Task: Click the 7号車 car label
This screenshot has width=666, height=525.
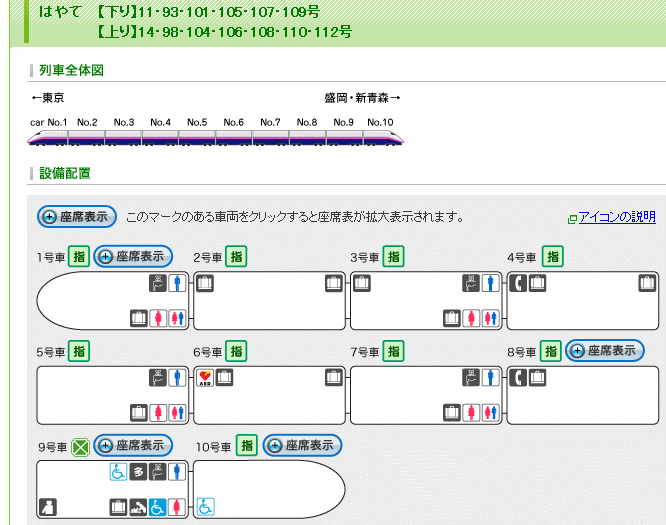Action: 365,352
